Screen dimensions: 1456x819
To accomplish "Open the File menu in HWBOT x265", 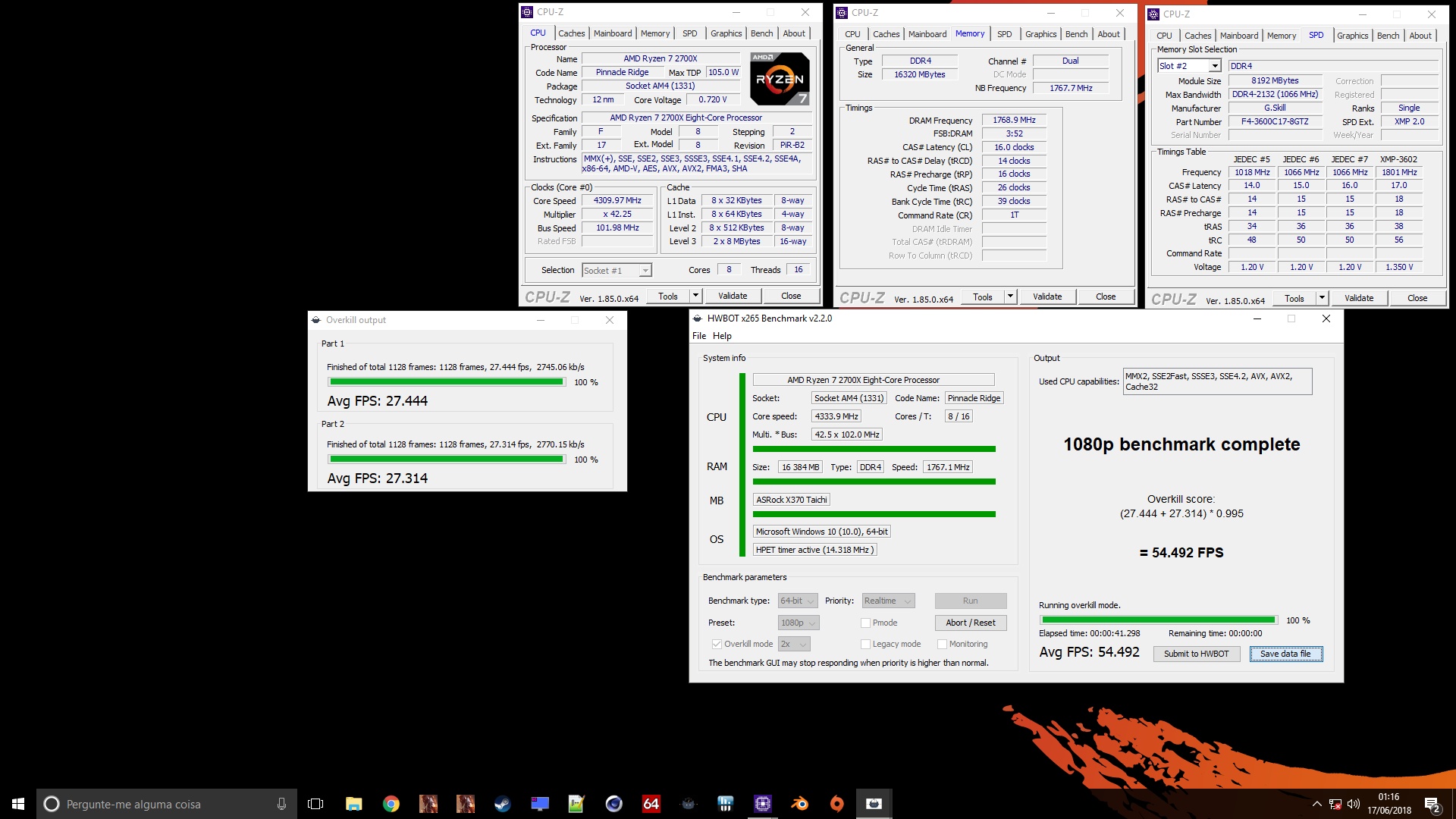I will coord(699,336).
